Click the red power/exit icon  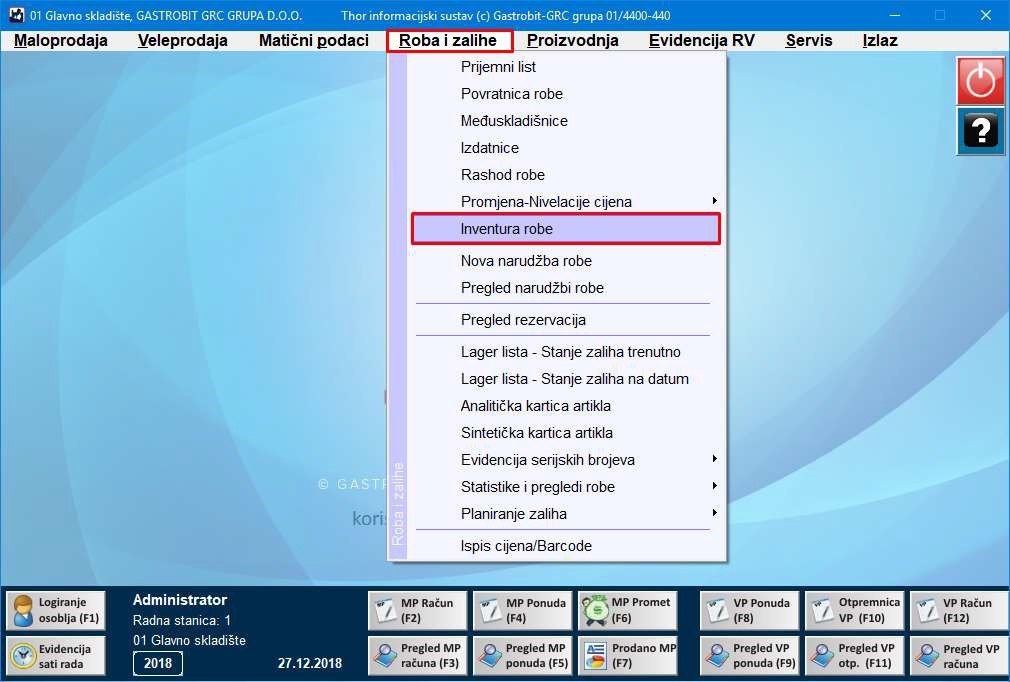(x=980, y=81)
